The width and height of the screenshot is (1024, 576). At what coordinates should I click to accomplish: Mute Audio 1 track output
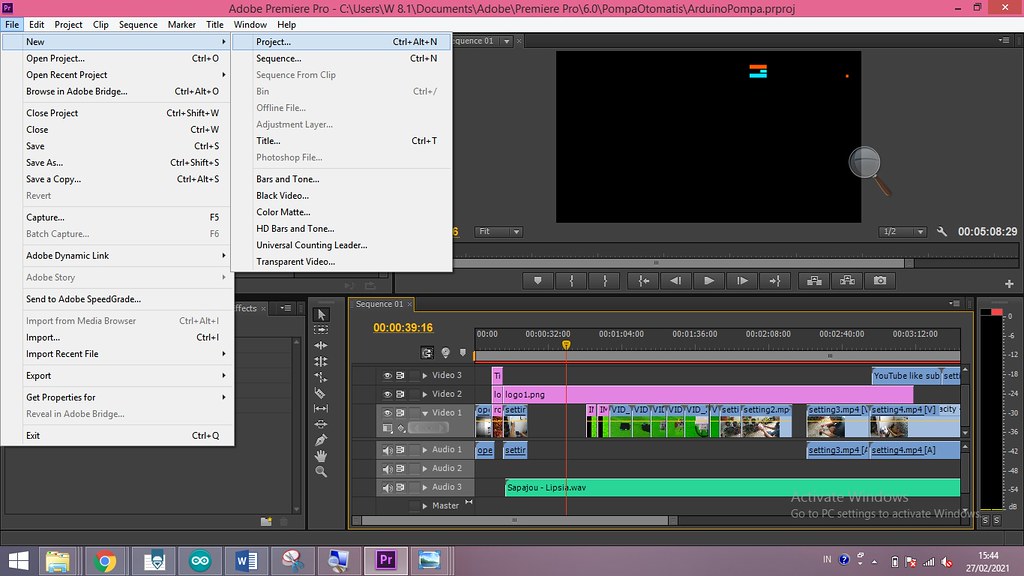point(387,450)
